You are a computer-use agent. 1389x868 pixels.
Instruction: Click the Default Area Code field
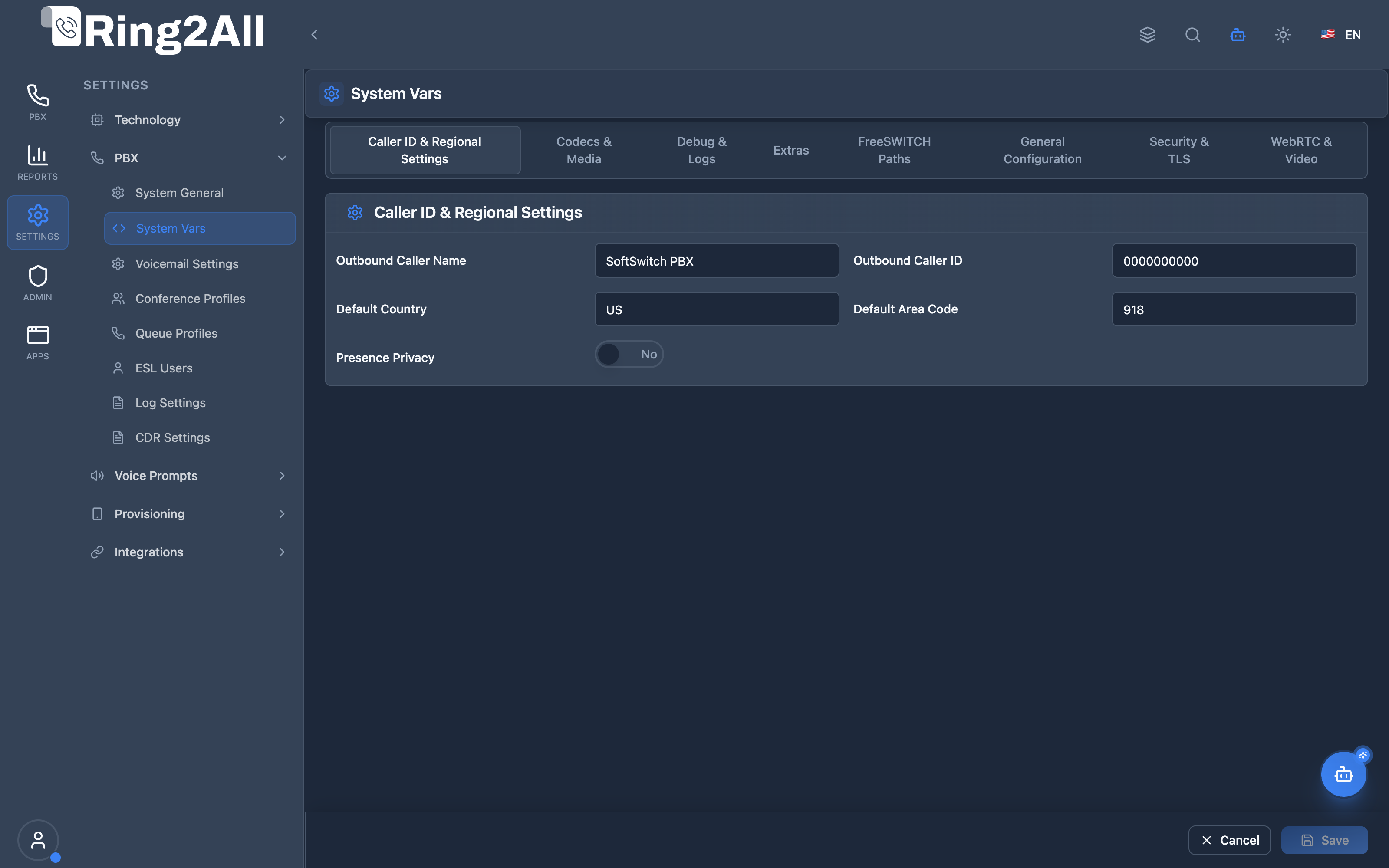pos(1234,309)
